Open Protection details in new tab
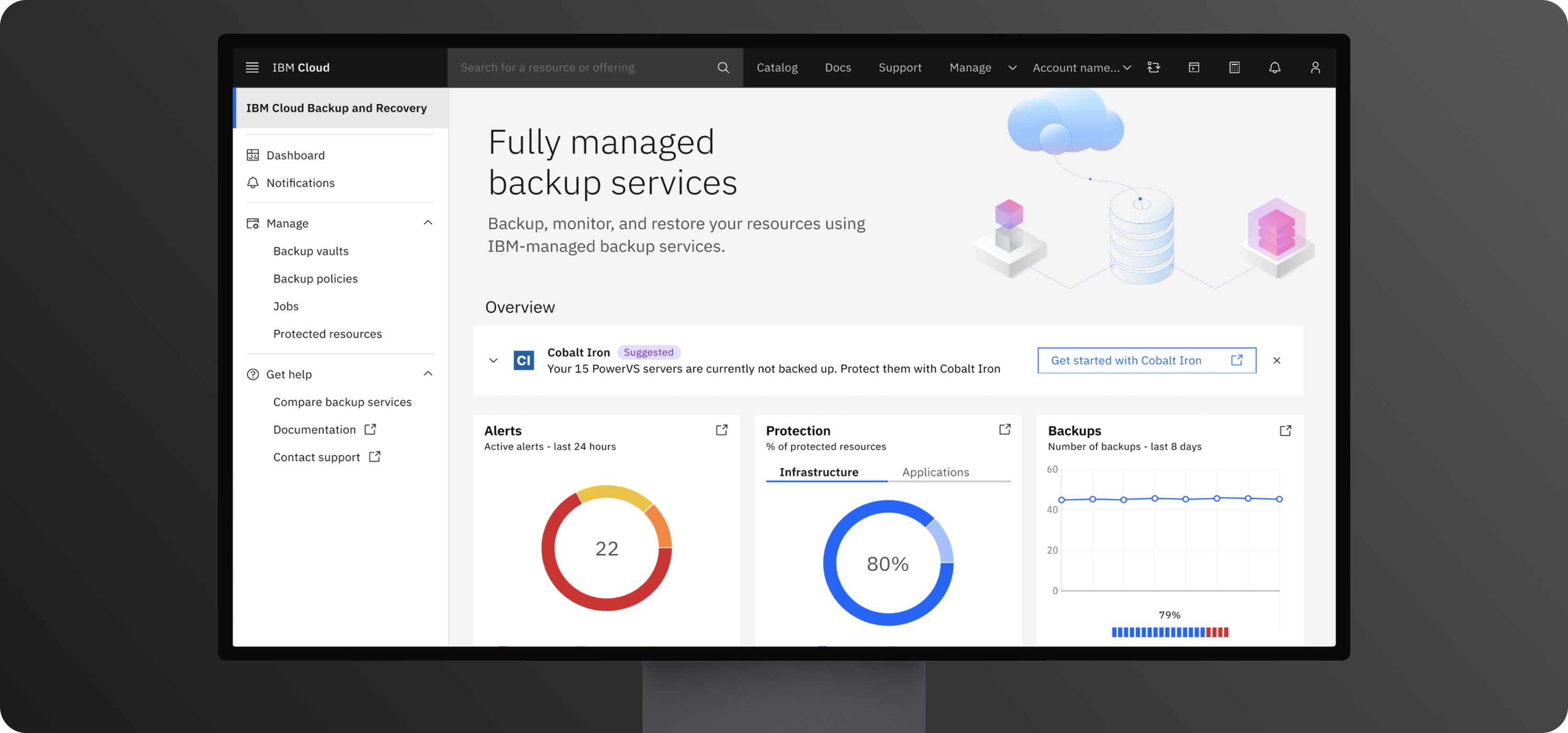Viewport: 1568px width, 733px height. pos(1004,429)
